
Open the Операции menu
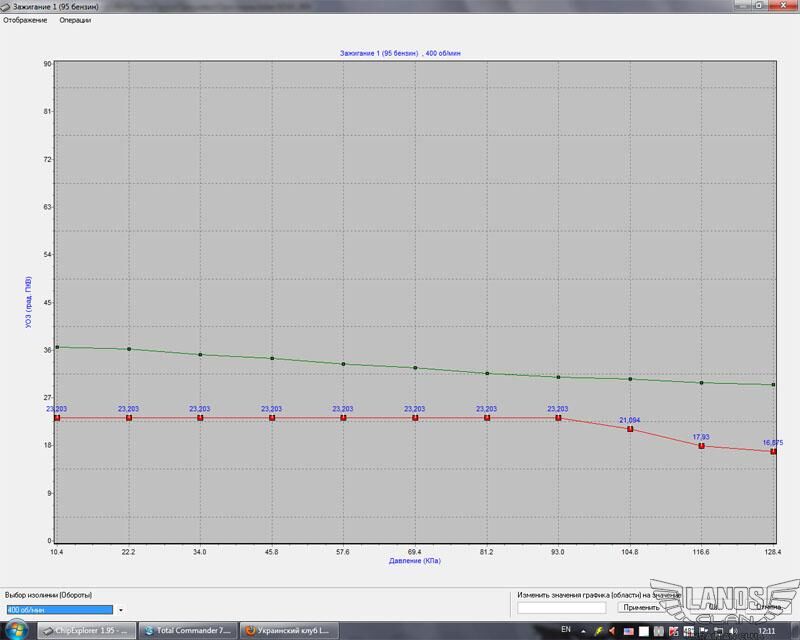75,20
